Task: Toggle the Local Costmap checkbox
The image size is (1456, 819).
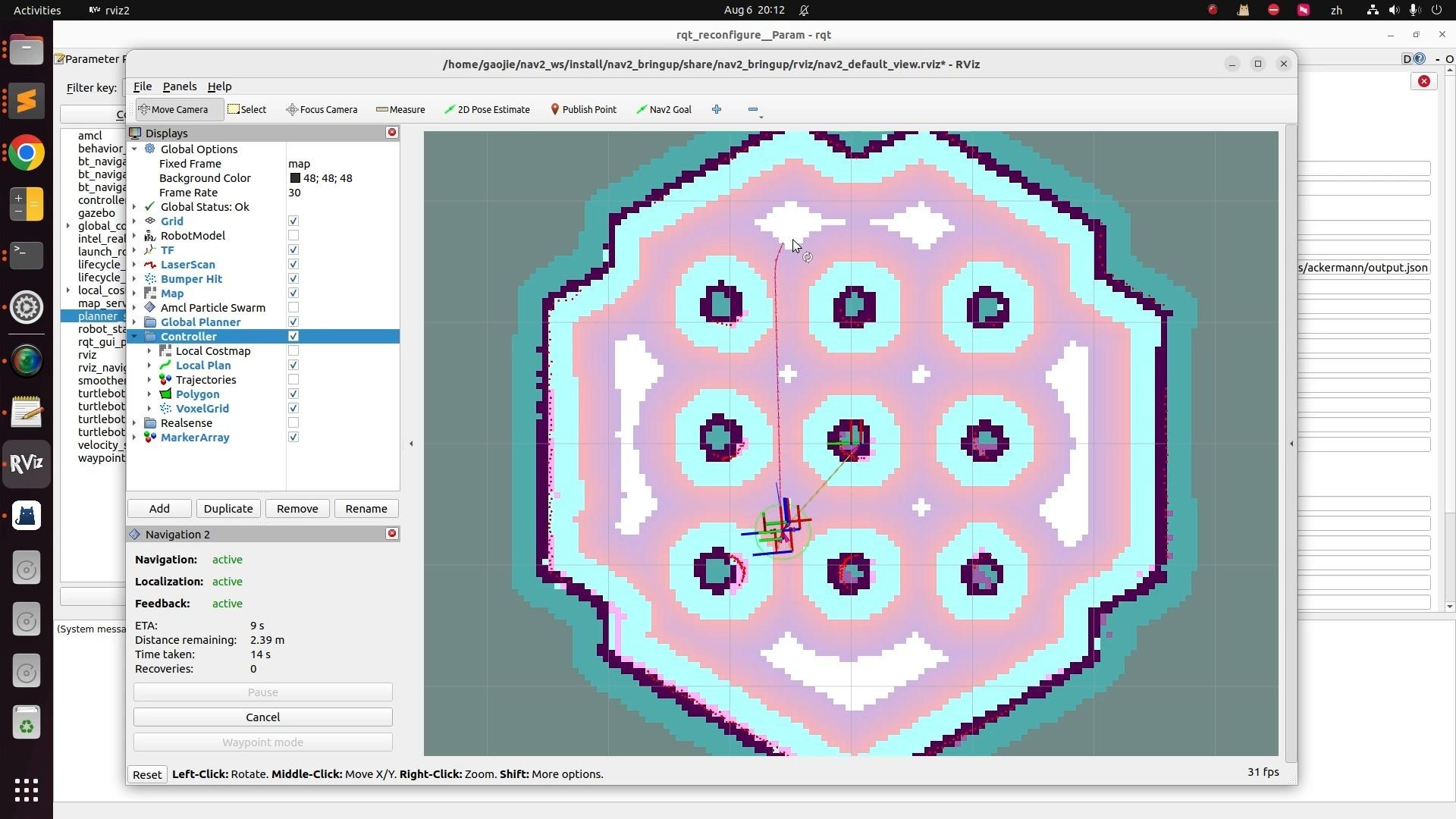Action: pos(293,351)
